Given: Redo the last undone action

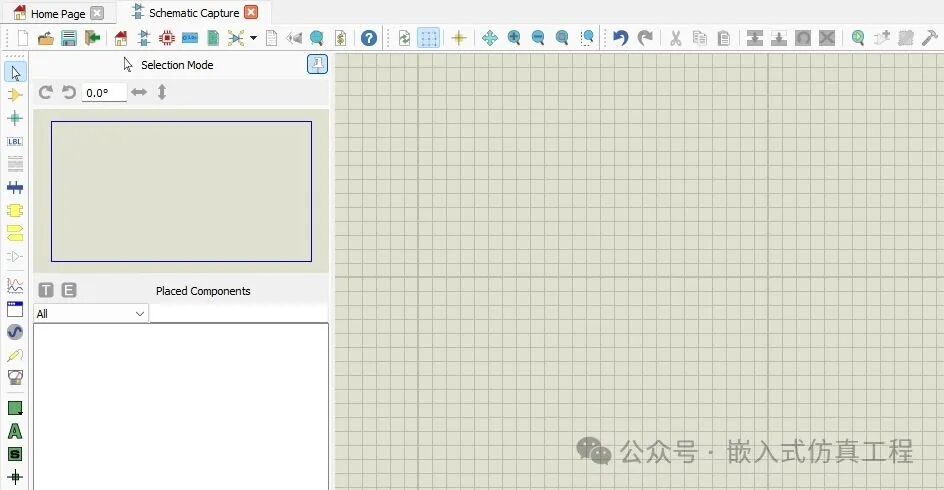Looking at the screenshot, I should [x=645, y=39].
